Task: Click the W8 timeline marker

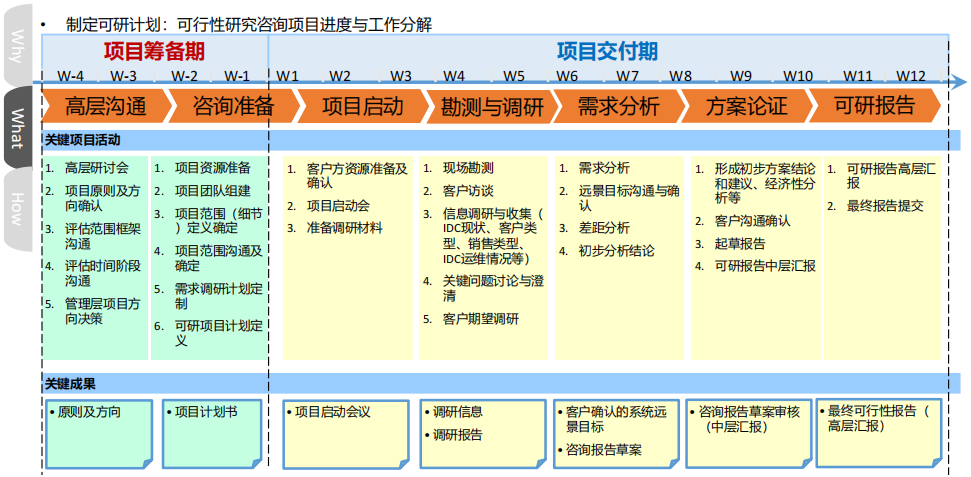Action: tap(681, 76)
